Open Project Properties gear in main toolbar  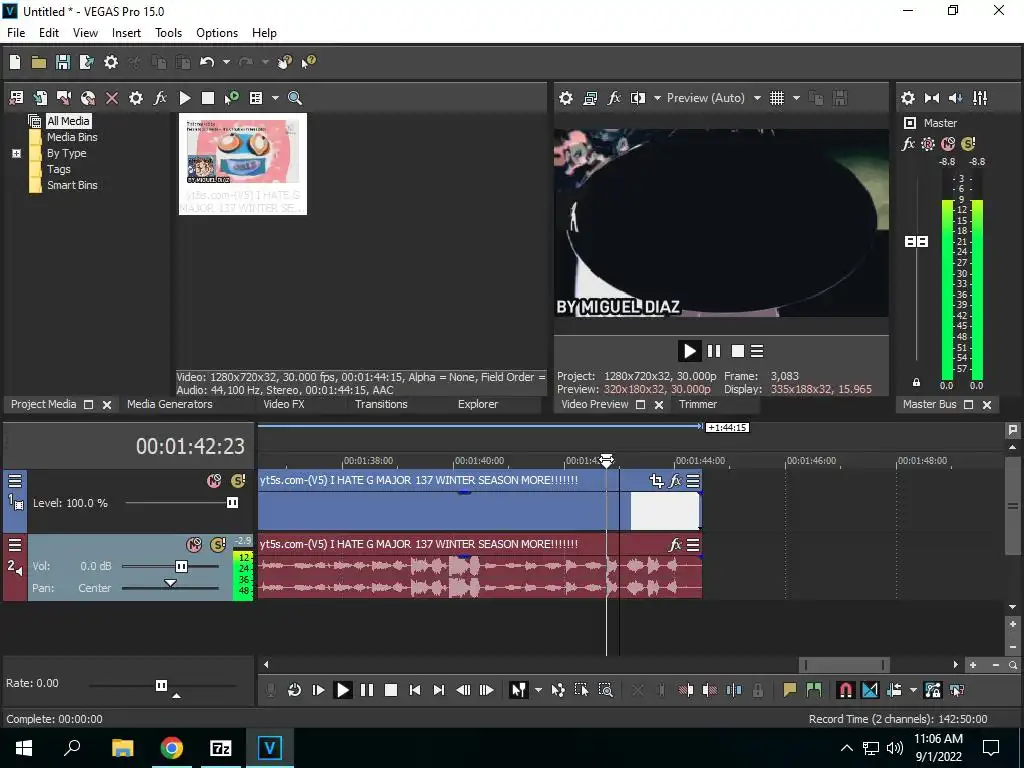click(111, 62)
